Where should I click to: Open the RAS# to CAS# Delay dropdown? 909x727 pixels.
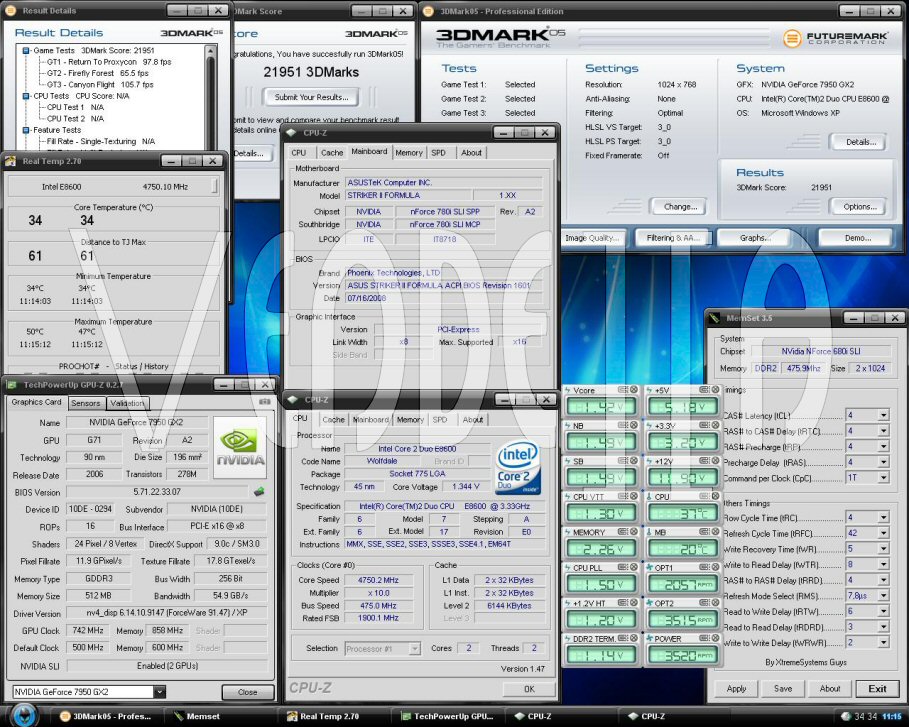point(883,431)
